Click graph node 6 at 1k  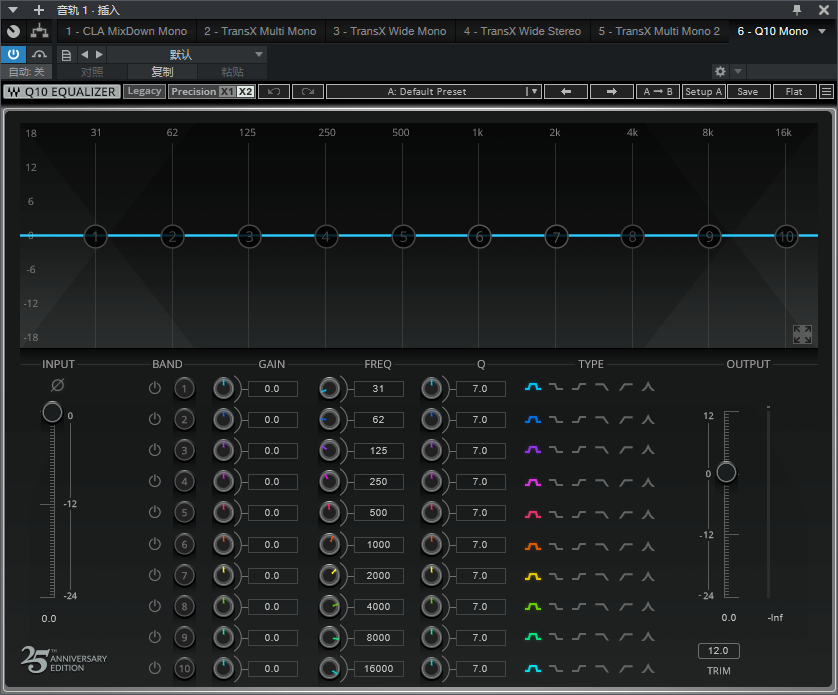[x=479, y=236]
